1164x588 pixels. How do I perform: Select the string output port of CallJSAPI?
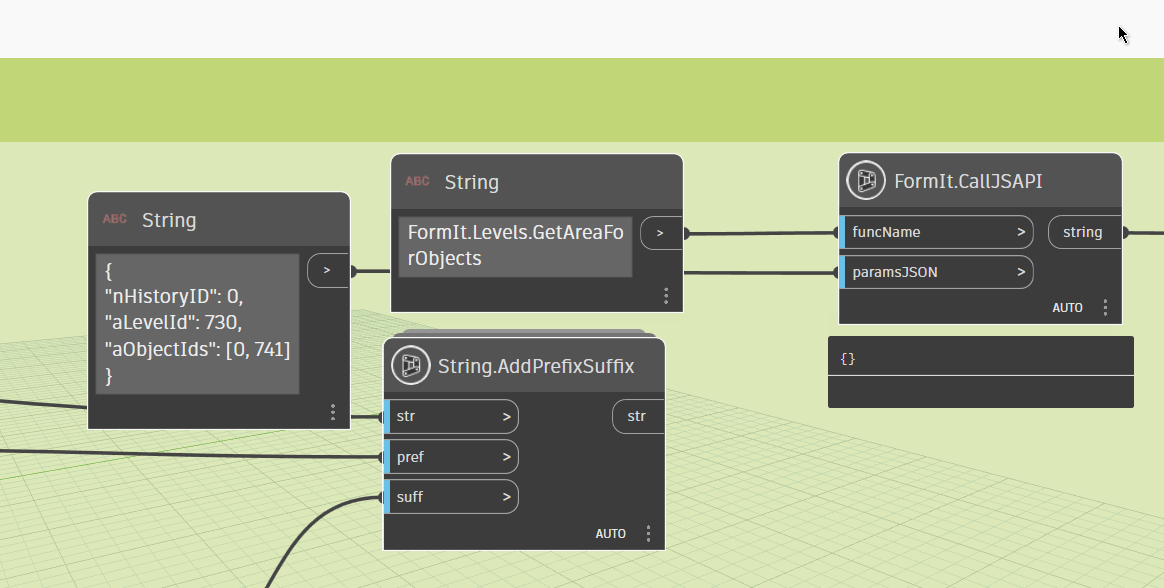[x=1084, y=231]
